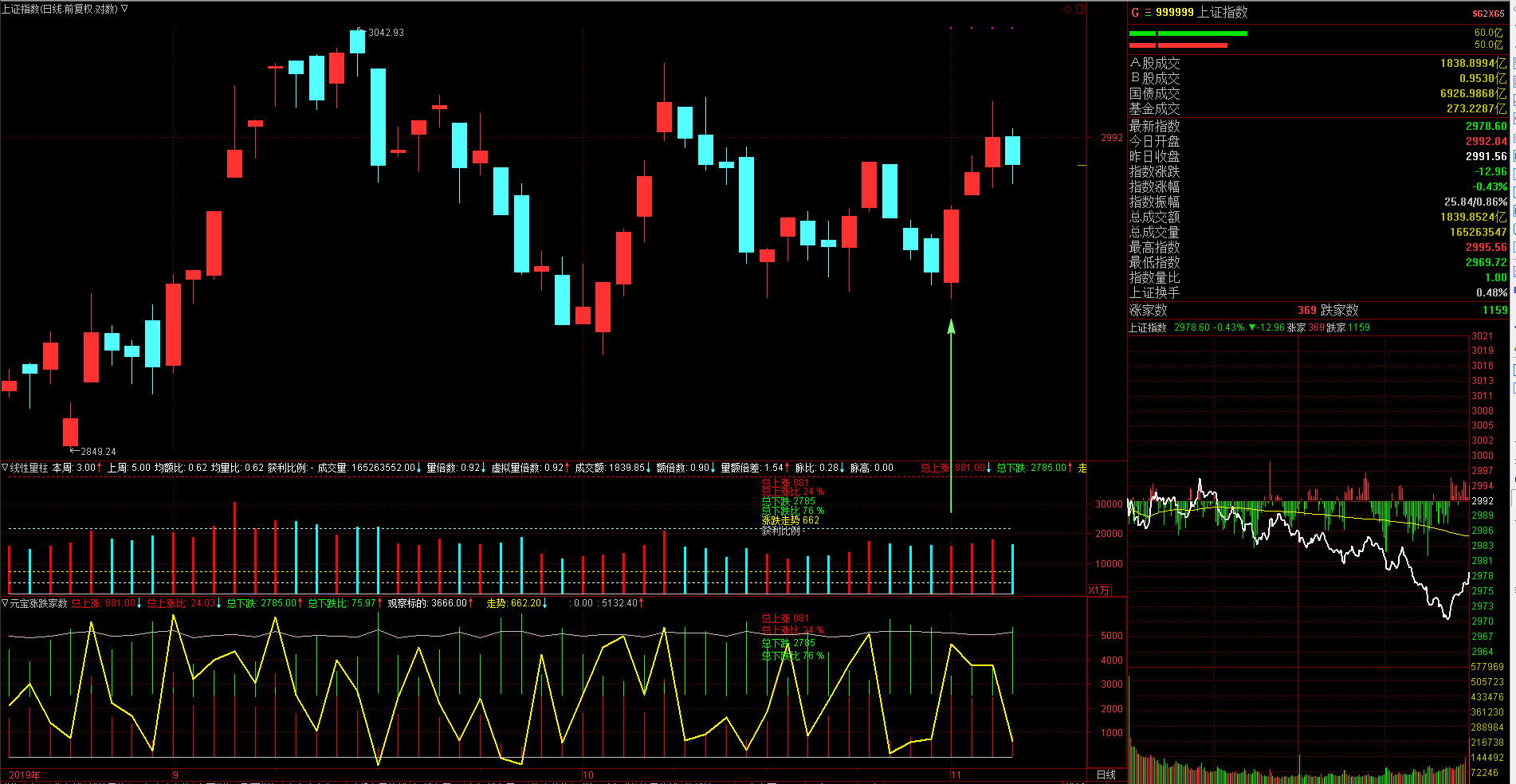Image resolution: width=1516 pixels, height=784 pixels.
Task: Click the X1万 scale unit indicator
Action: tap(1098, 590)
